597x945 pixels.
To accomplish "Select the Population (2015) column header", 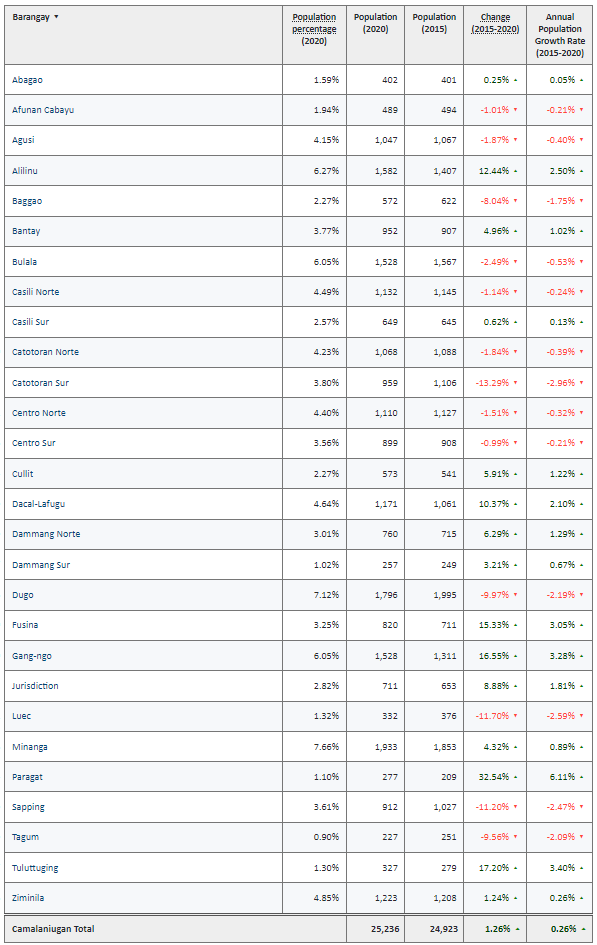I will [434, 23].
